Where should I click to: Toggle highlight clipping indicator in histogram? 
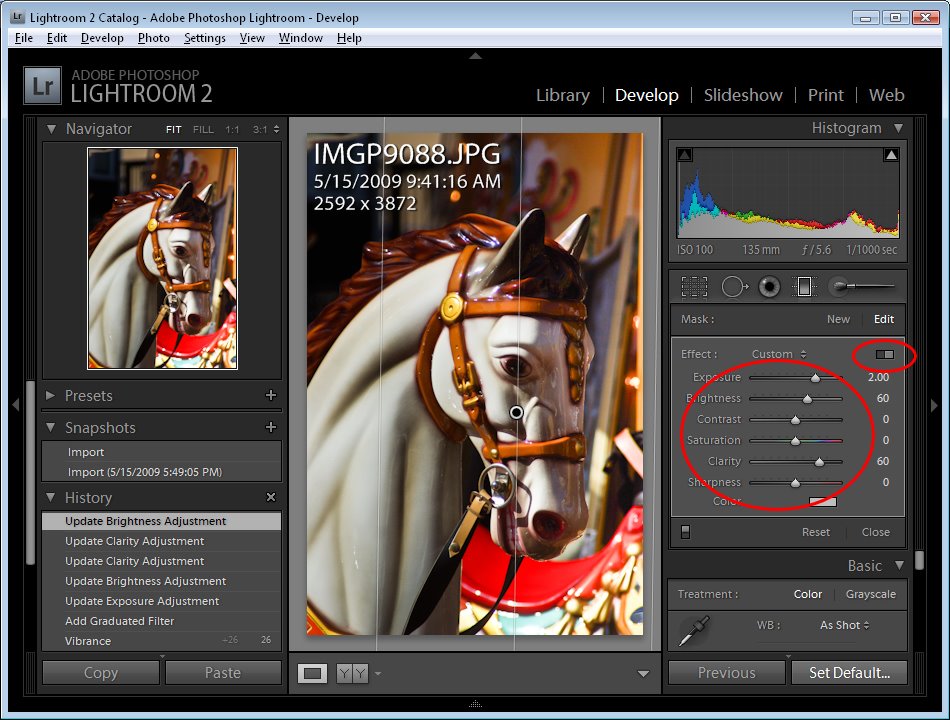891,155
